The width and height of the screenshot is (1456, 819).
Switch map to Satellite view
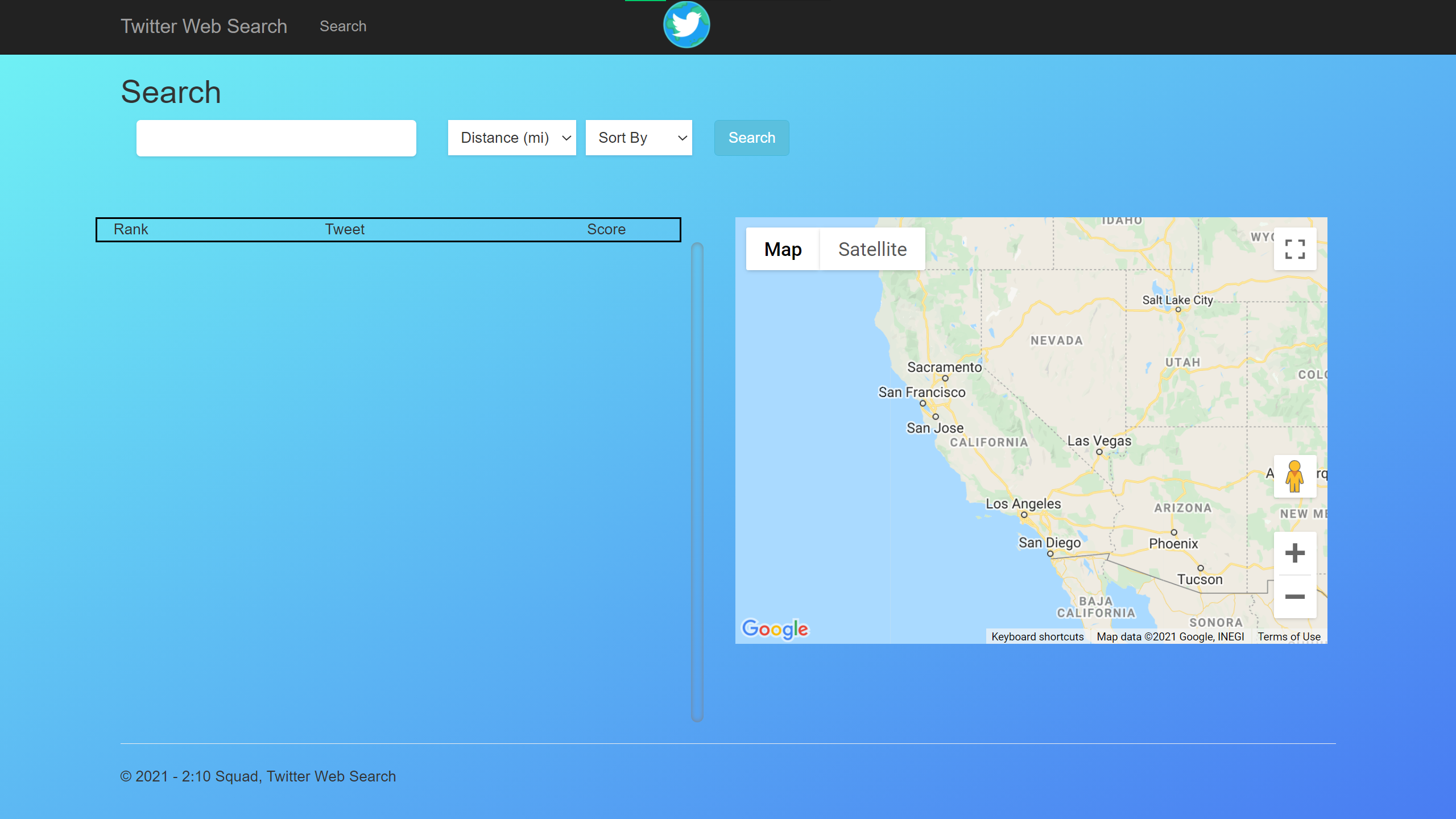point(872,249)
